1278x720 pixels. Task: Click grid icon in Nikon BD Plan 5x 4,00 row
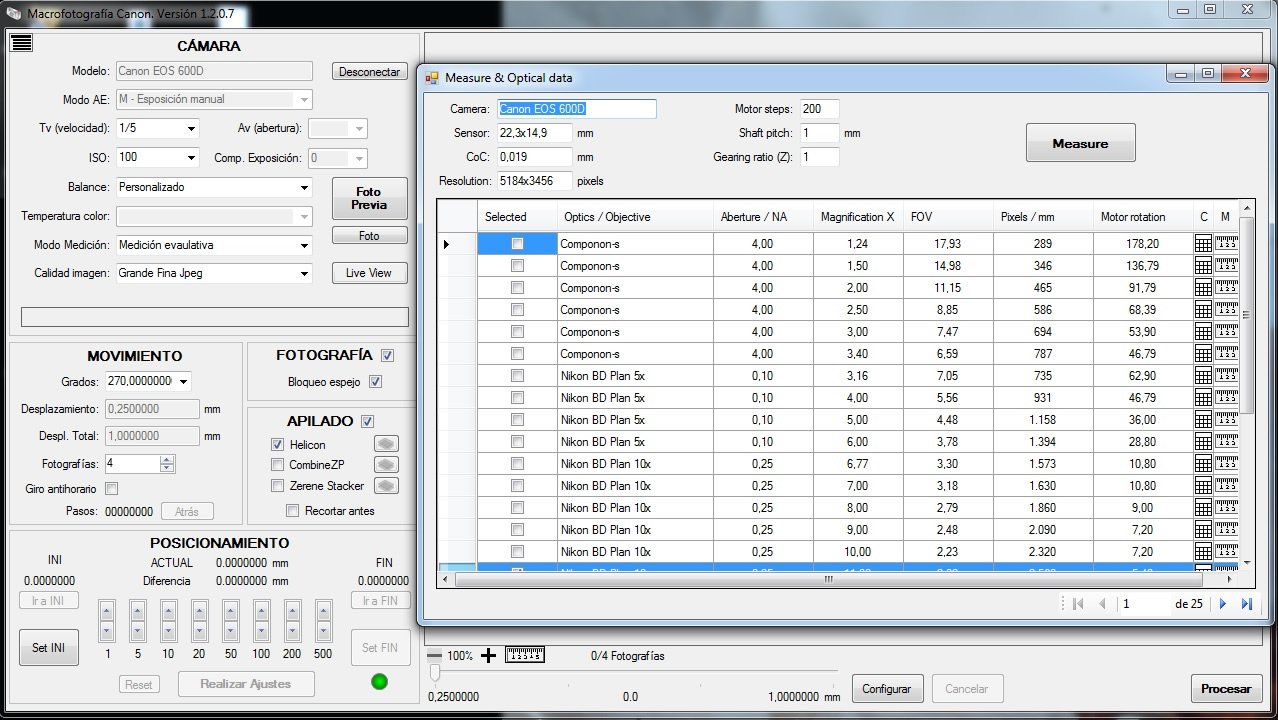[1203, 397]
